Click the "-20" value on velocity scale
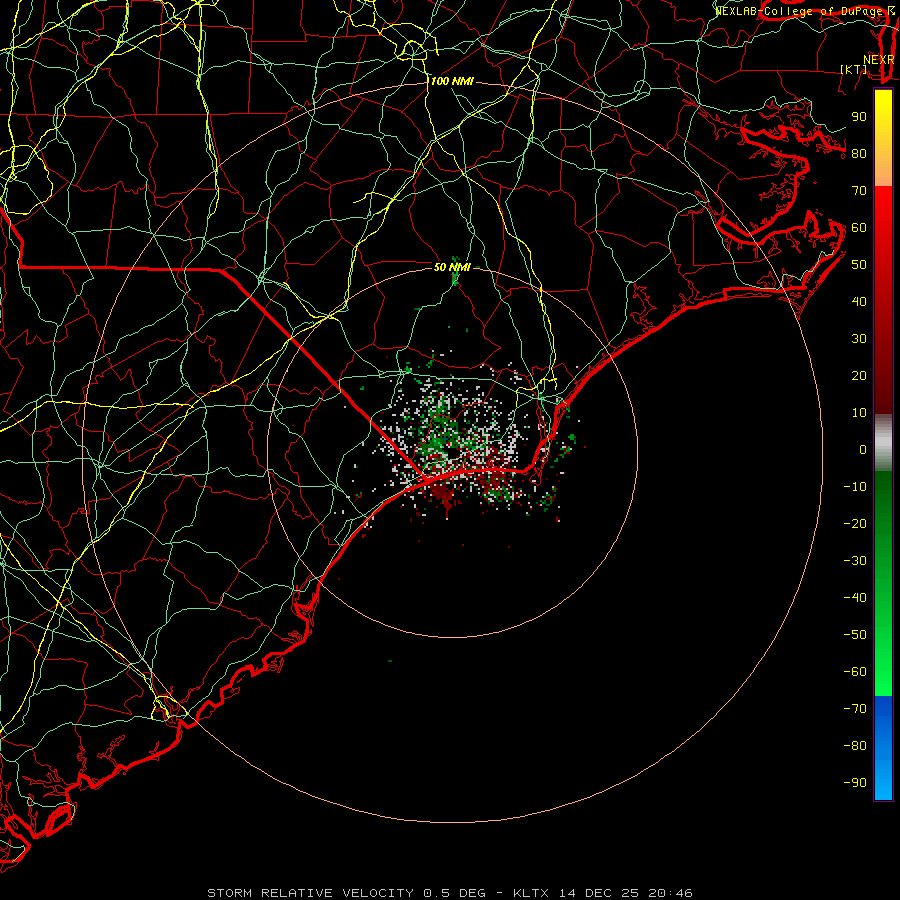This screenshot has height=900, width=900. pos(855,523)
